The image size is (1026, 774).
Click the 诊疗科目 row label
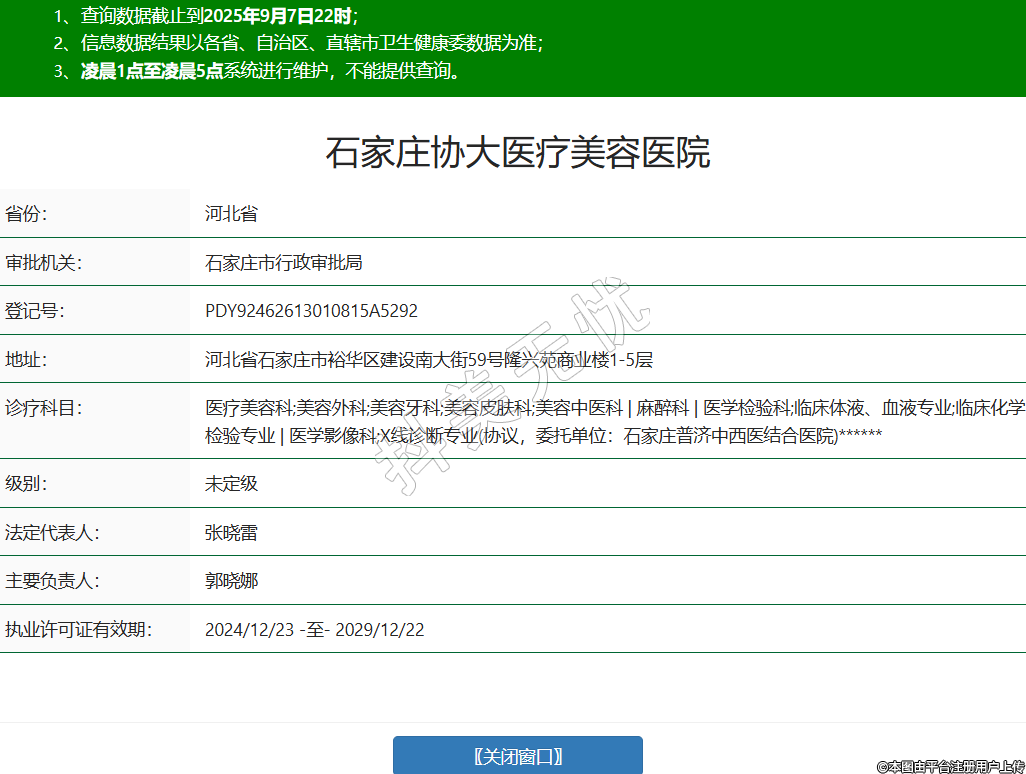click(42, 408)
